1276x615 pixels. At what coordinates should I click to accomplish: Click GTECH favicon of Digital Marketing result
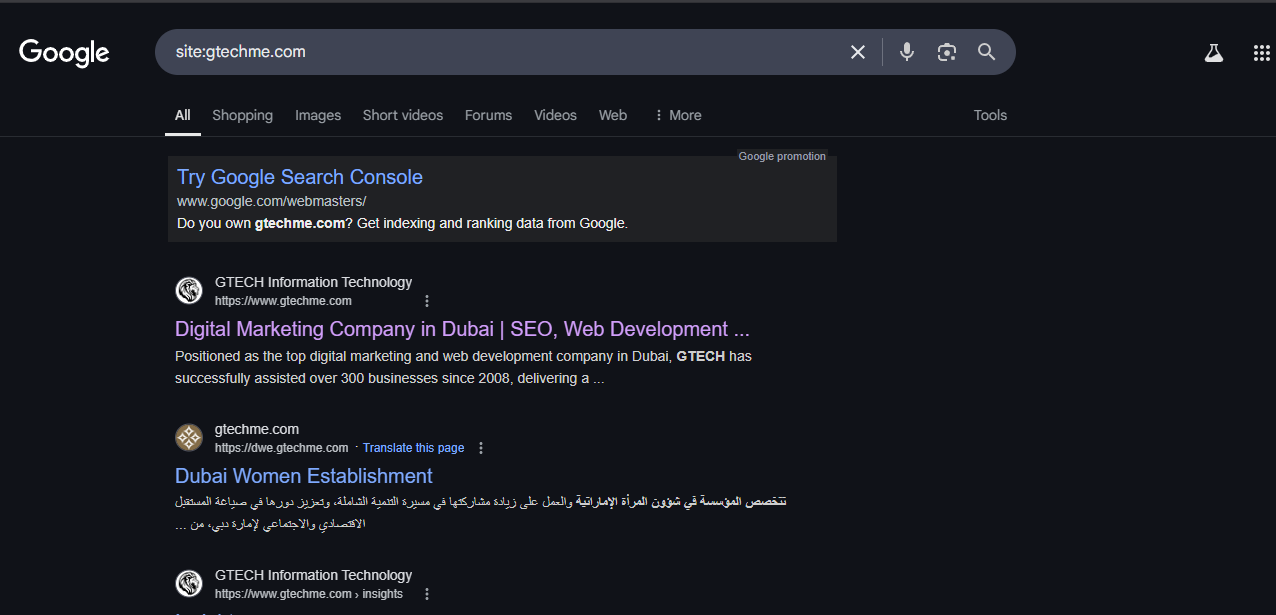click(x=189, y=291)
